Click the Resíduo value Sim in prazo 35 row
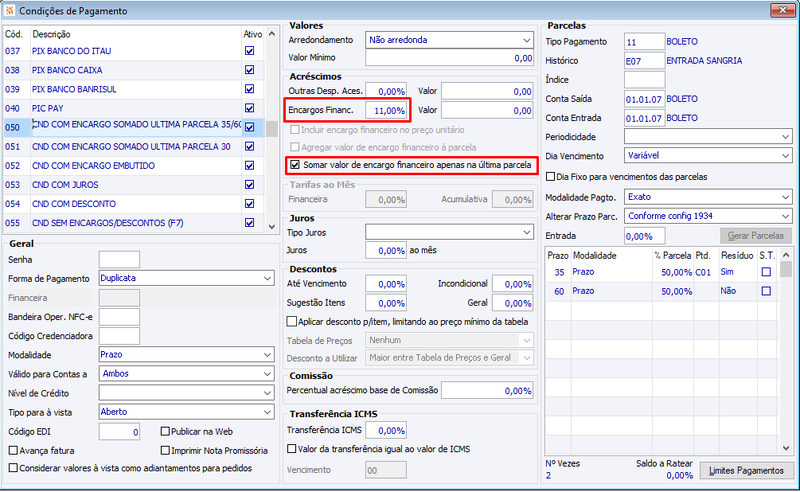Viewport: 800px width, 492px height. pyautogui.click(x=727, y=272)
